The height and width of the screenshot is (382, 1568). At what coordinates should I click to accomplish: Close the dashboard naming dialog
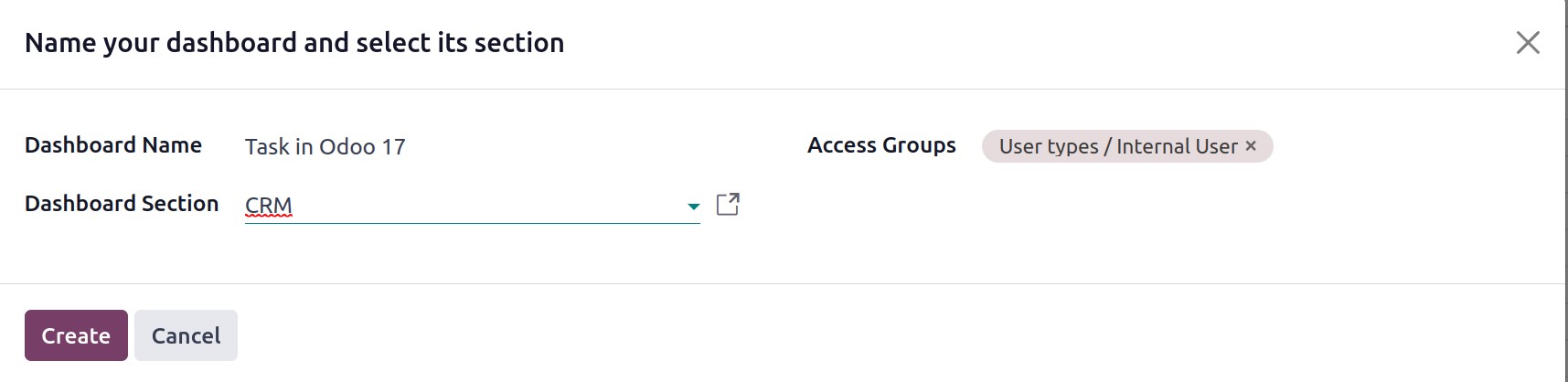click(x=1528, y=43)
